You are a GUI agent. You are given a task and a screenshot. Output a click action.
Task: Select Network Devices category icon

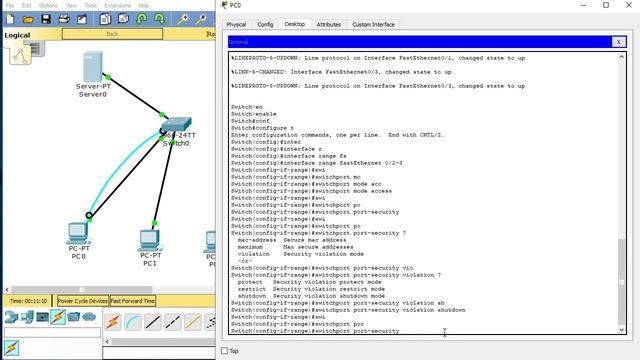pyautogui.click(x=11, y=317)
